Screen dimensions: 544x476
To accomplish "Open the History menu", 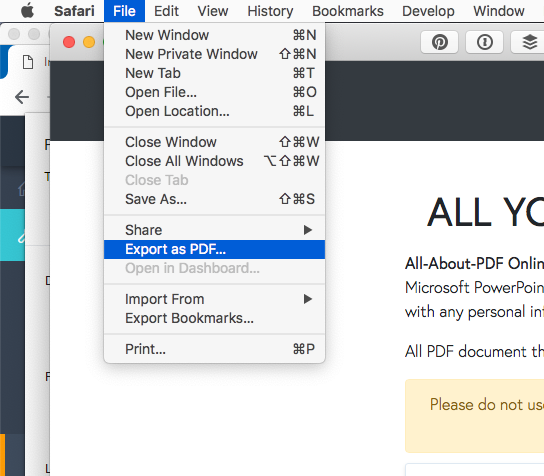I will click(270, 11).
